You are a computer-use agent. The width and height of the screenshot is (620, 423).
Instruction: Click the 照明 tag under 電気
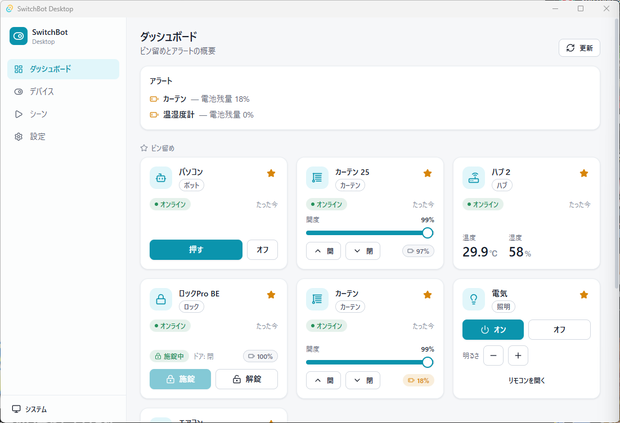[503, 306]
